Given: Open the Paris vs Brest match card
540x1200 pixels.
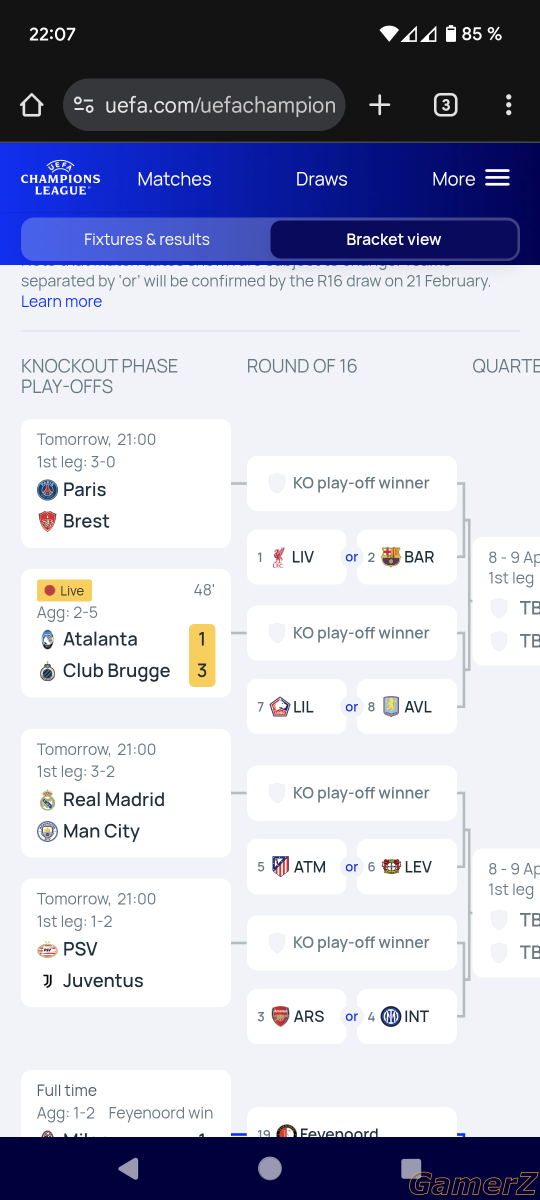Looking at the screenshot, I should 126,483.
